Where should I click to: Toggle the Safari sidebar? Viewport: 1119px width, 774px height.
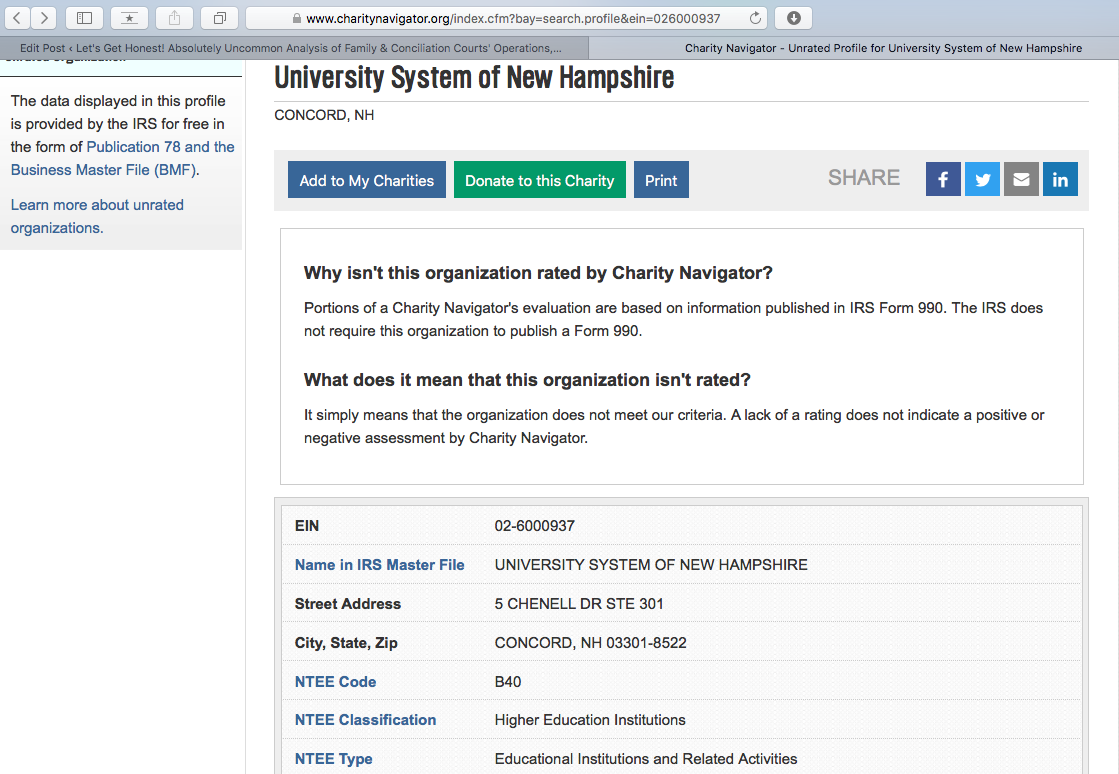click(x=84, y=18)
